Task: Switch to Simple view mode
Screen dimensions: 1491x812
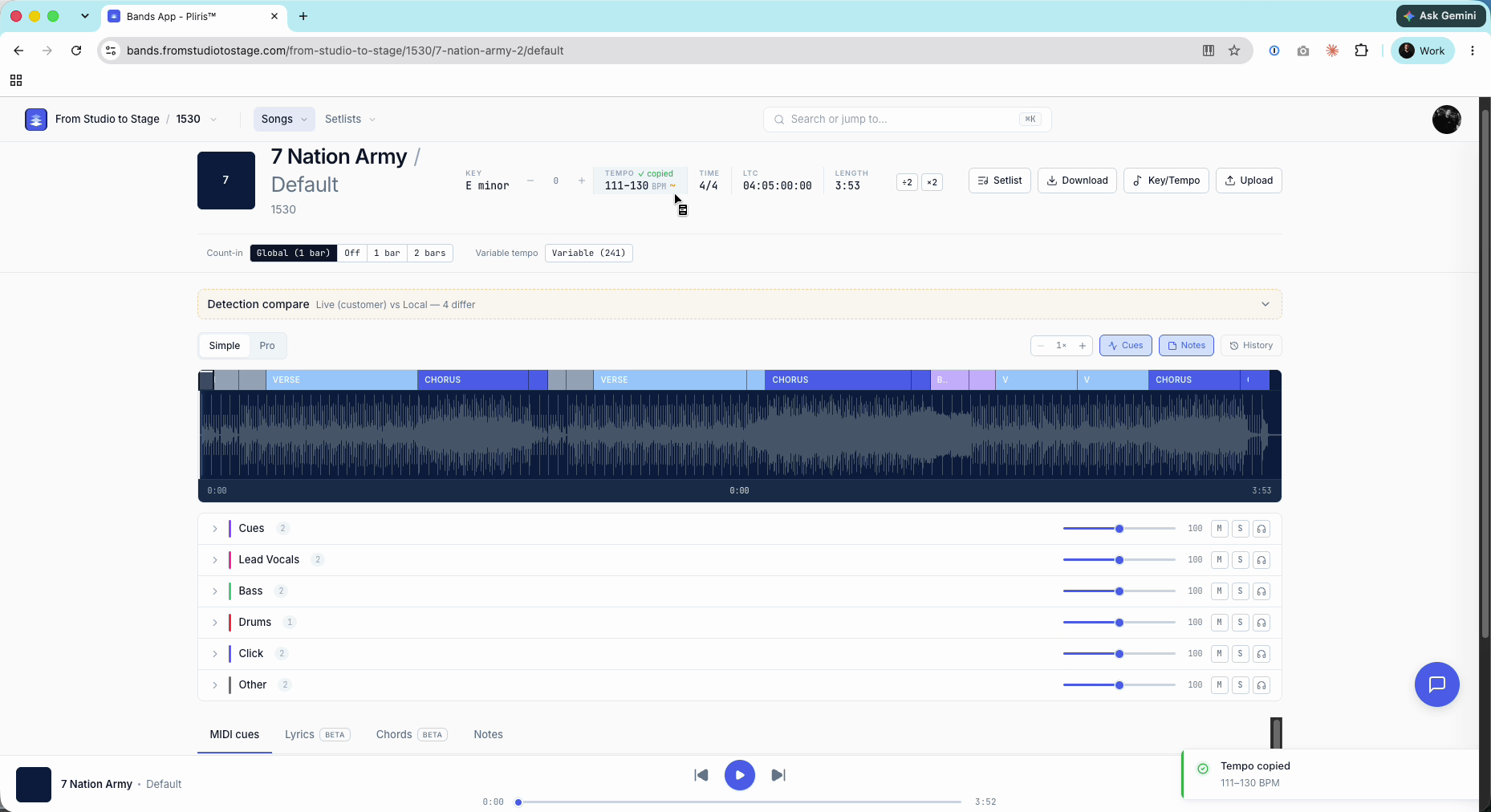Action: (x=225, y=346)
